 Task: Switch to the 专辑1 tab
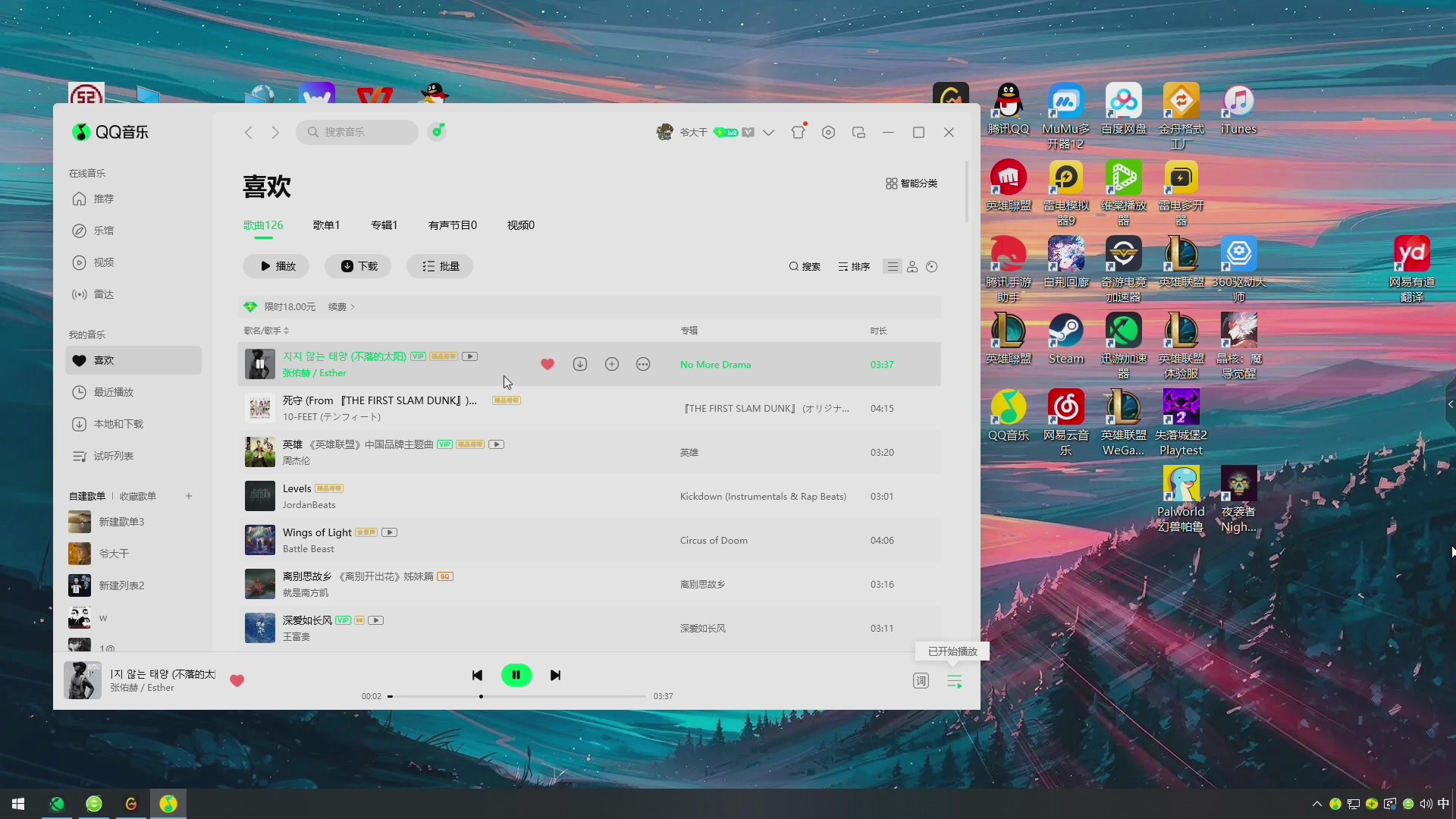(x=384, y=225)
